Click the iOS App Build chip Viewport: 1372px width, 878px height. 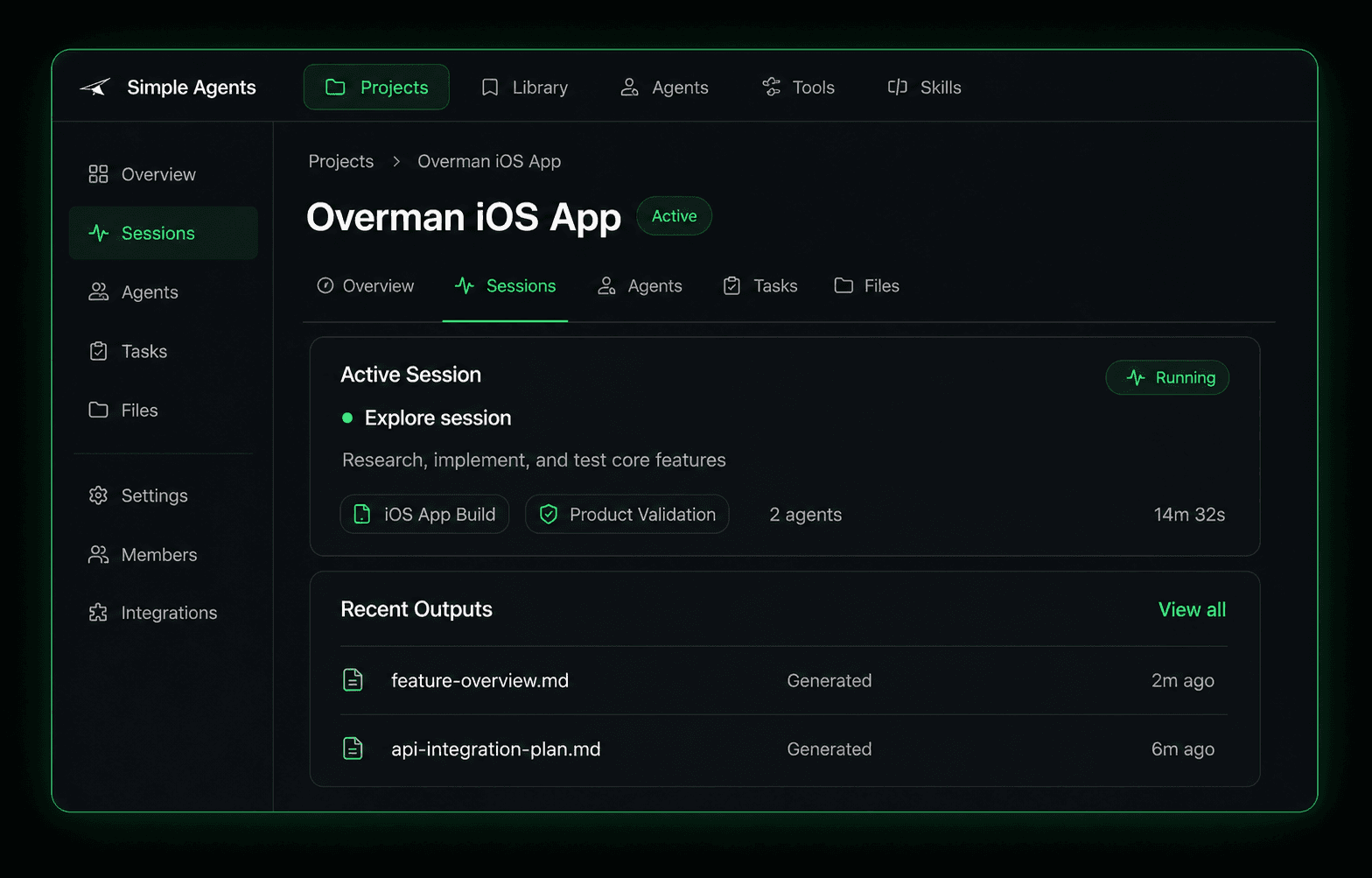pos(424,514)
